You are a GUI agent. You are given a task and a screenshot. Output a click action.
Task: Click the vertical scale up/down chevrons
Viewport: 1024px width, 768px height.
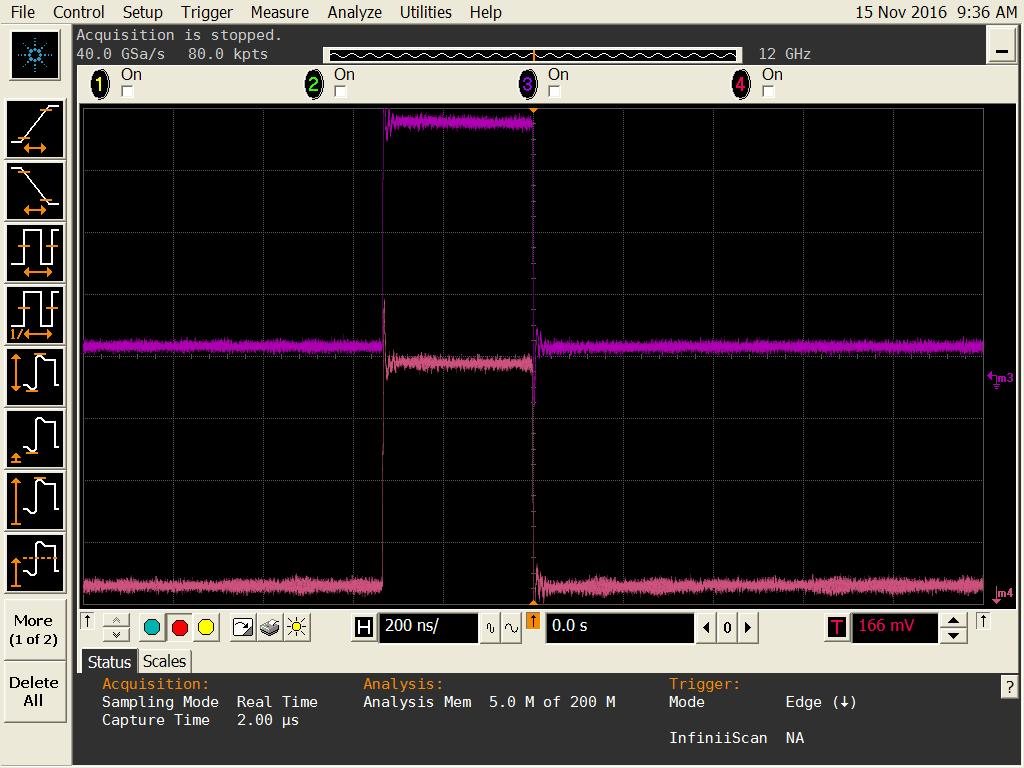pyautogui.click(x=116, y=628)
